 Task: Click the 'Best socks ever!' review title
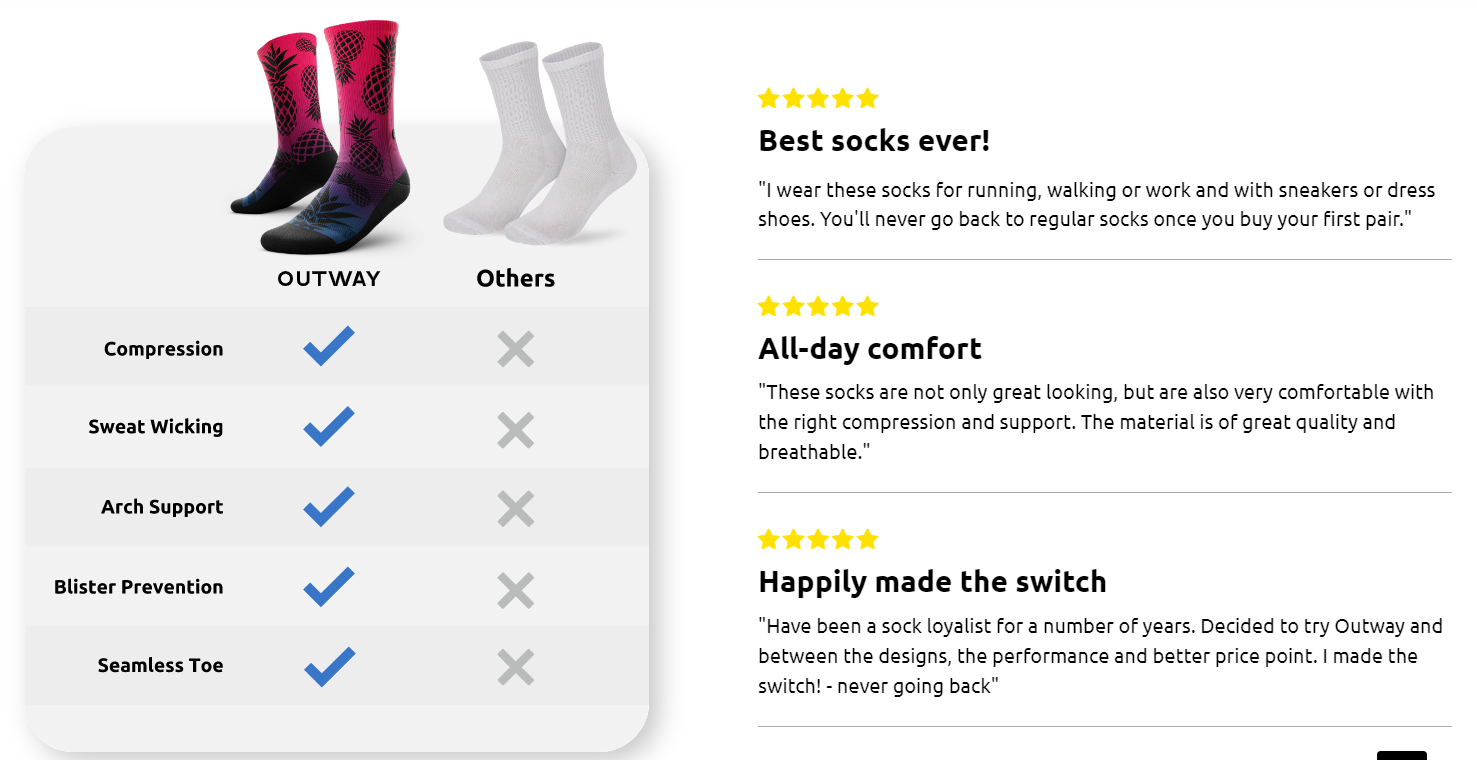(x=874, y=140)
